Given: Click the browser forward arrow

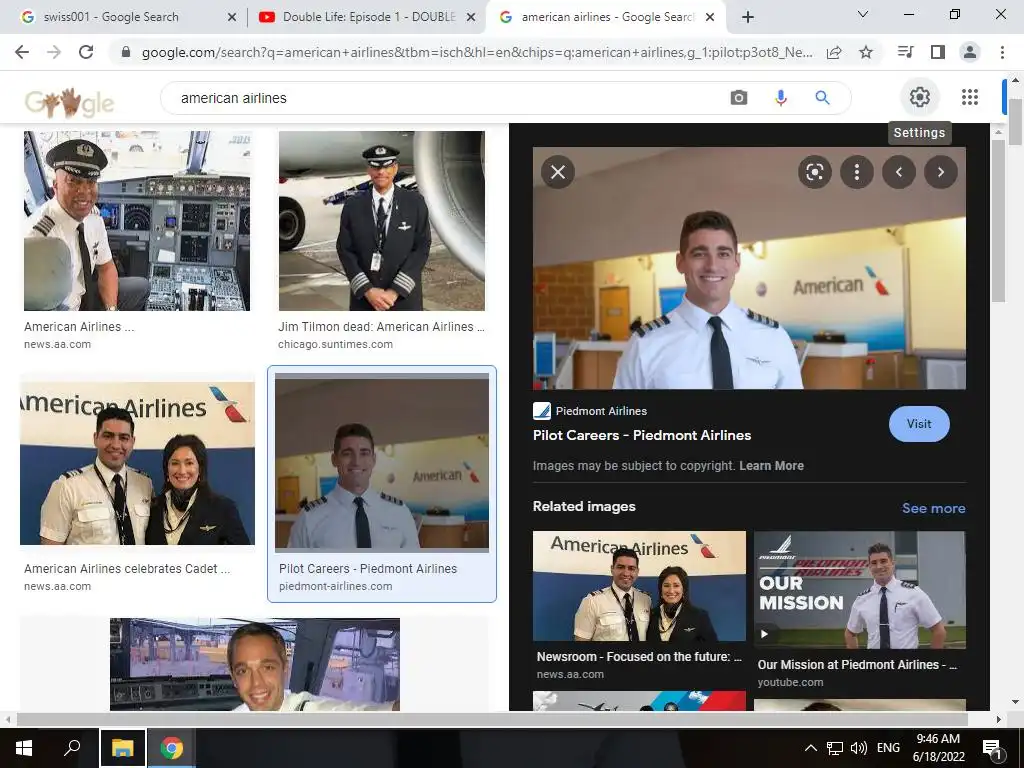Looking at the screenshot, I should [54, 52].
